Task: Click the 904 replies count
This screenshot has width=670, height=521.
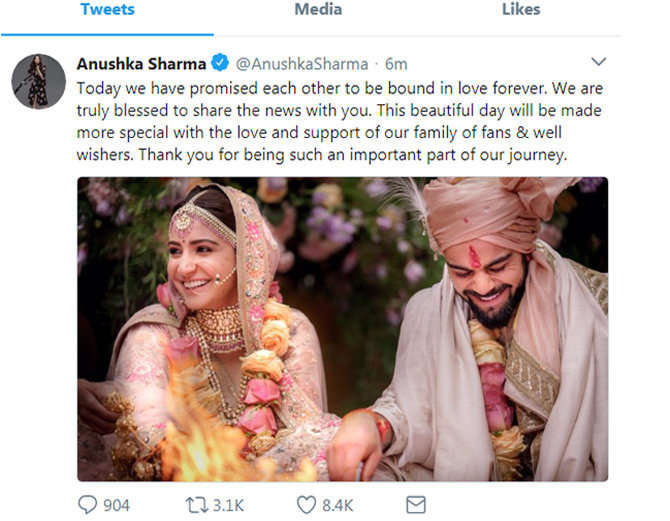Action: click(x=117, y=505)
